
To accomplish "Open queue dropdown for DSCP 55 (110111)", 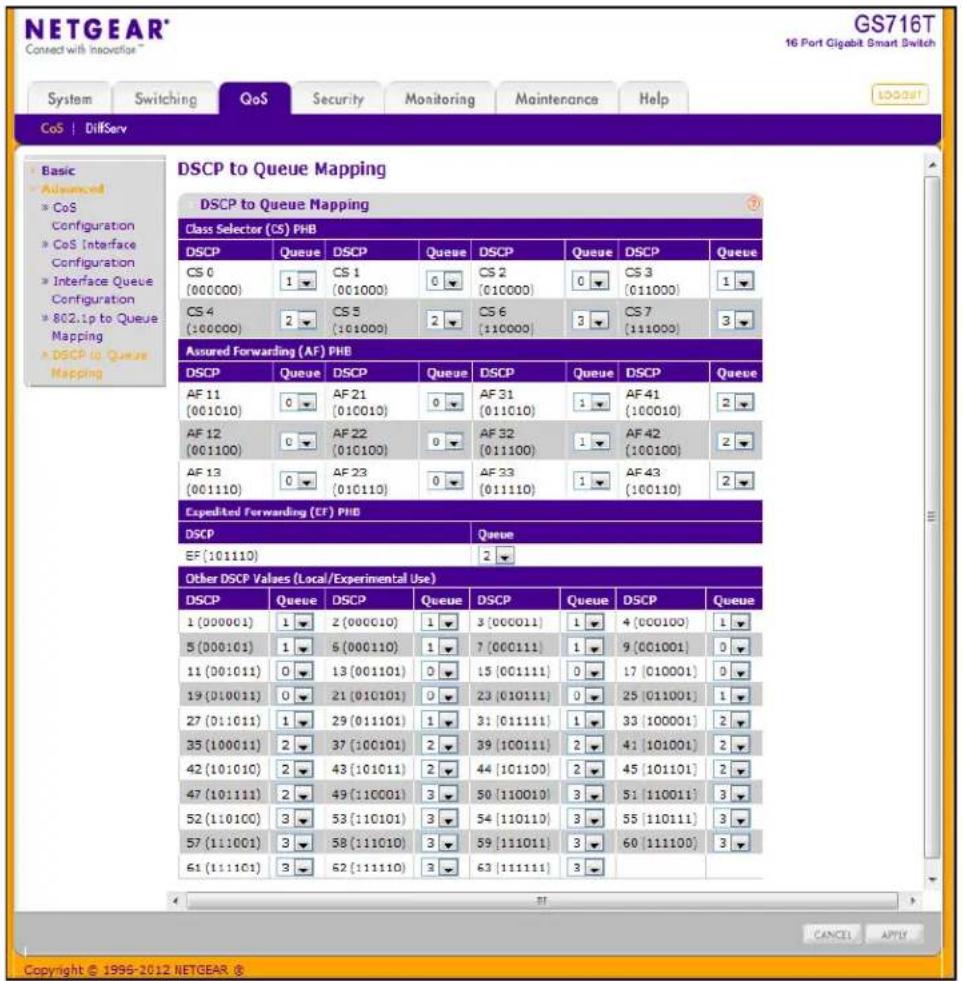I will [732, 818].
